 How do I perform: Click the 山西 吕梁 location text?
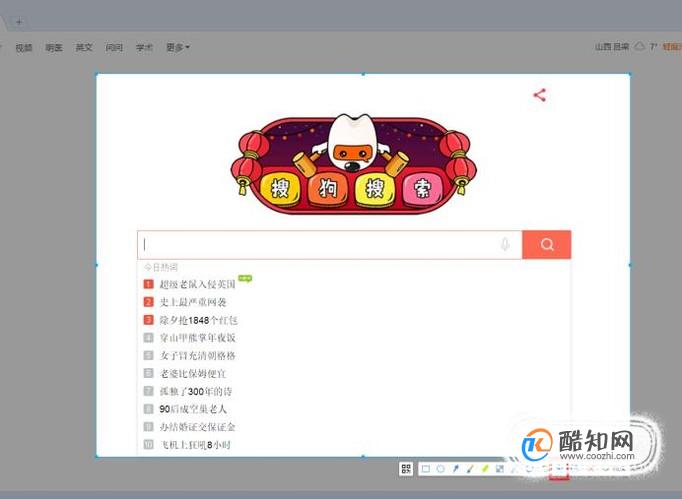pos(612,47)
